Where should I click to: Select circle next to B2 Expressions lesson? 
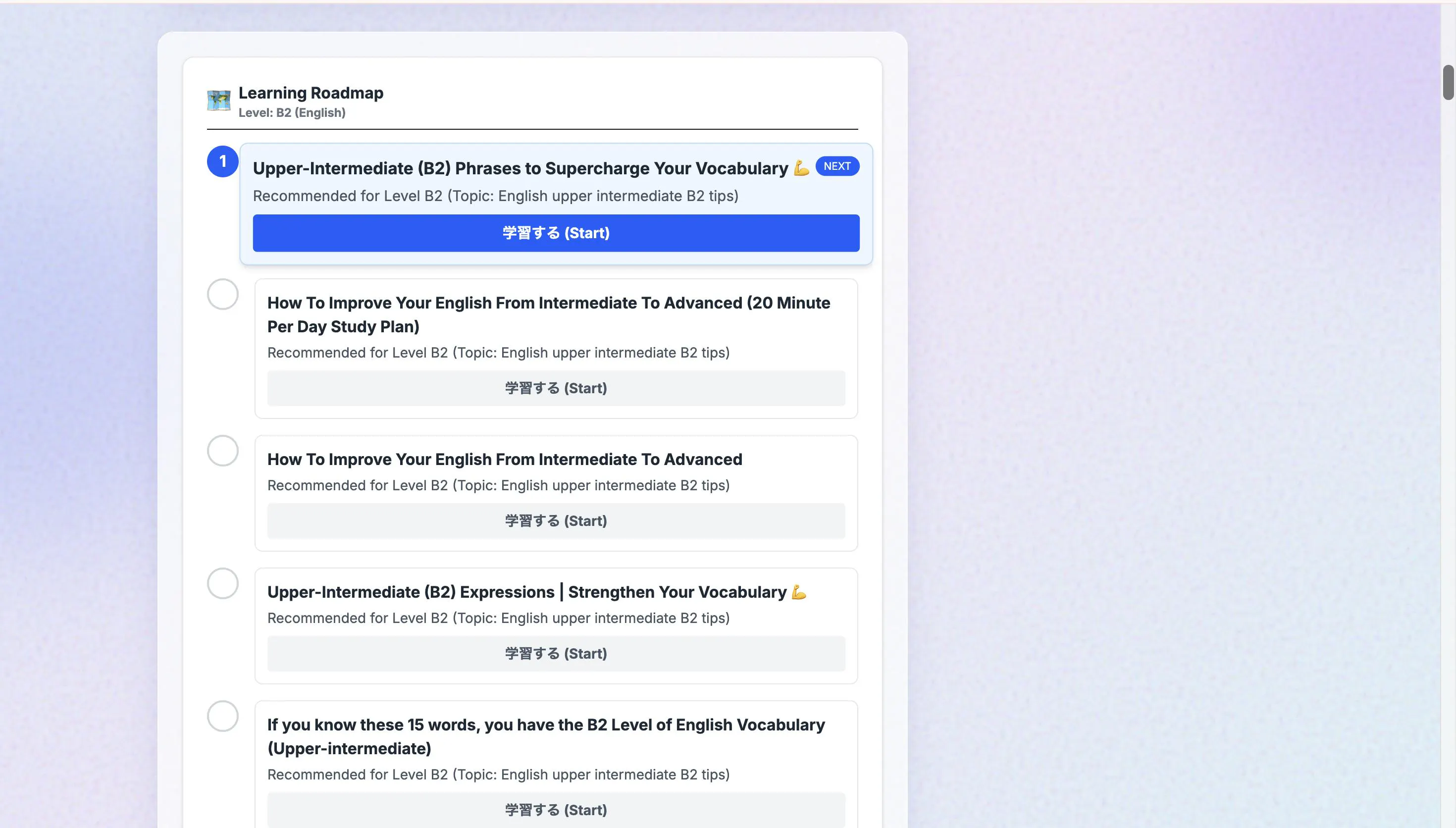222,583
